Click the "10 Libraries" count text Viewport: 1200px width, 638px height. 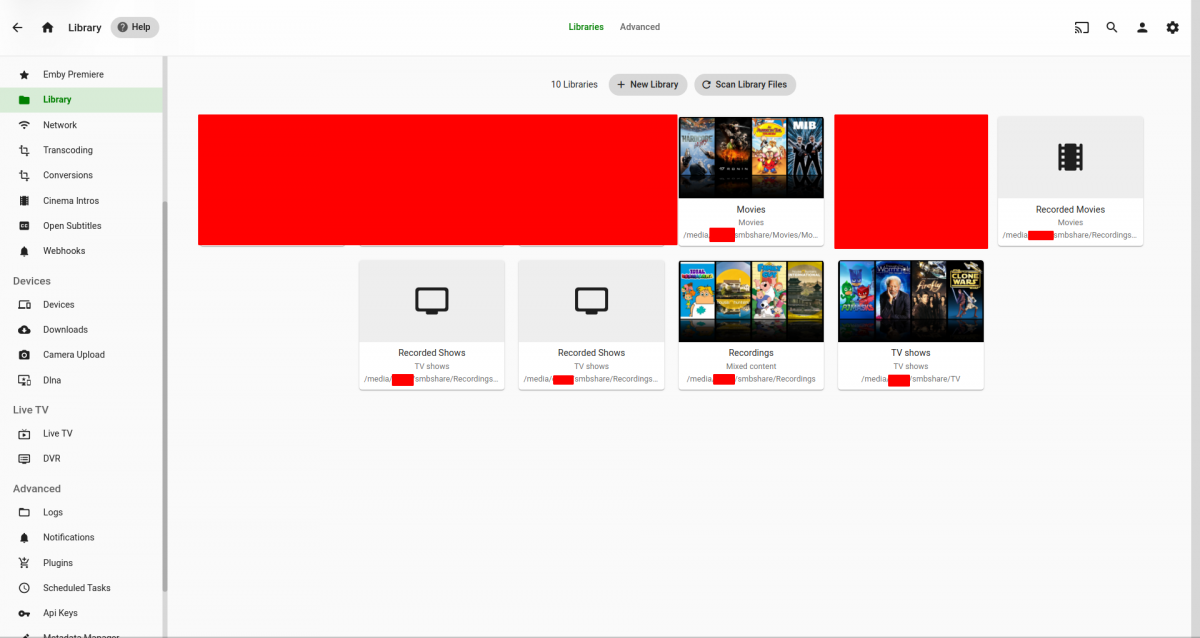pyautogui.click(x=574, y=85)
